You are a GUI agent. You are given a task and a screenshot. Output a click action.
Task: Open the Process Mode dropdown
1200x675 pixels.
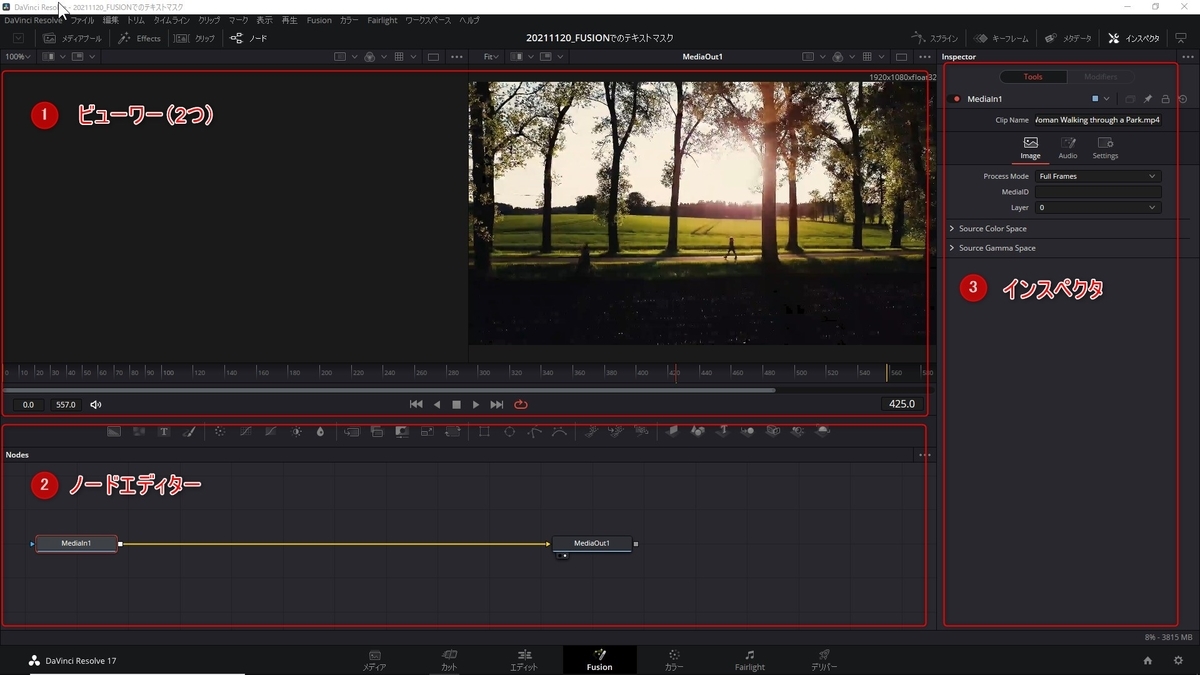[x=1097, y=176]
